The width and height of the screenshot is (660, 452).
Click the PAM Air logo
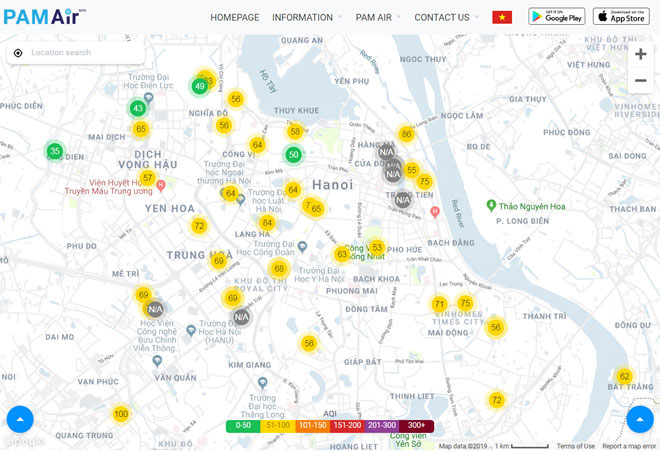[x=45, y=17]
